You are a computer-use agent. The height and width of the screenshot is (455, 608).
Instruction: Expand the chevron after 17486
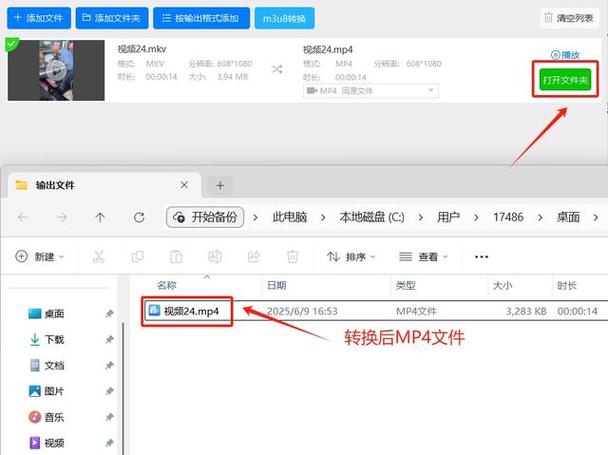tap(540, 218)
